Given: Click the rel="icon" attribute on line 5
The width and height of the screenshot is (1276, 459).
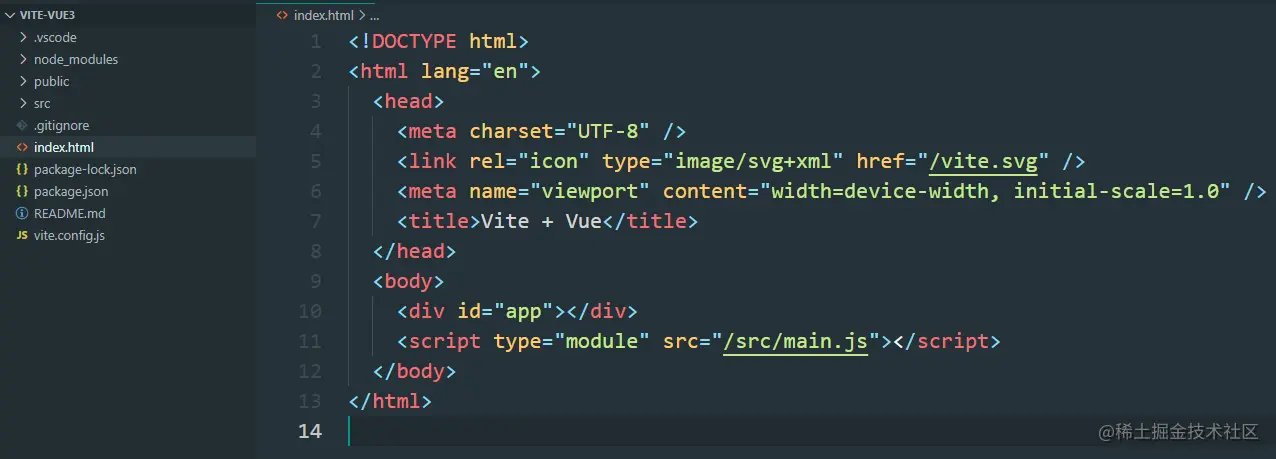Looking at the screenshot, I should [530, 161].
